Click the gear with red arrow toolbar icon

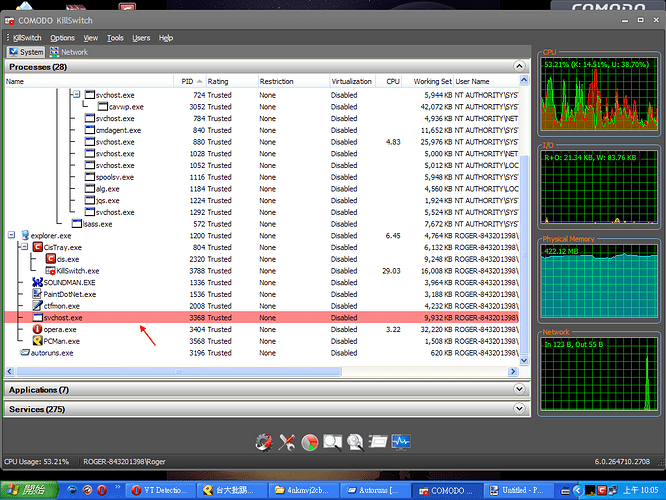coord(264,442)
